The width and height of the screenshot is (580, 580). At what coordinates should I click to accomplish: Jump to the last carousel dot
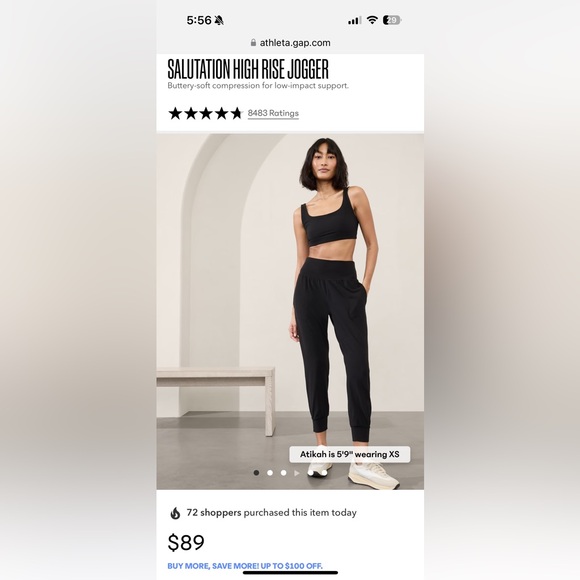(324, 473)
